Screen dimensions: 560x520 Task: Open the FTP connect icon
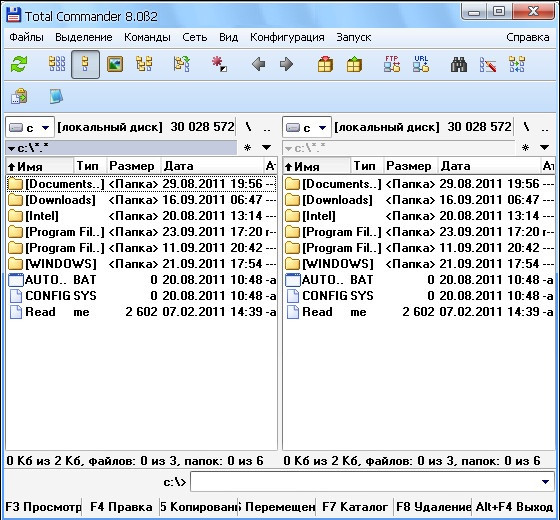[x=392, y=64]
